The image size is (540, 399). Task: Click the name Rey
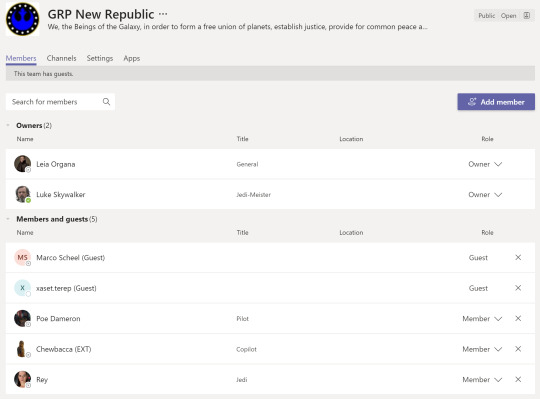[42, 380]
